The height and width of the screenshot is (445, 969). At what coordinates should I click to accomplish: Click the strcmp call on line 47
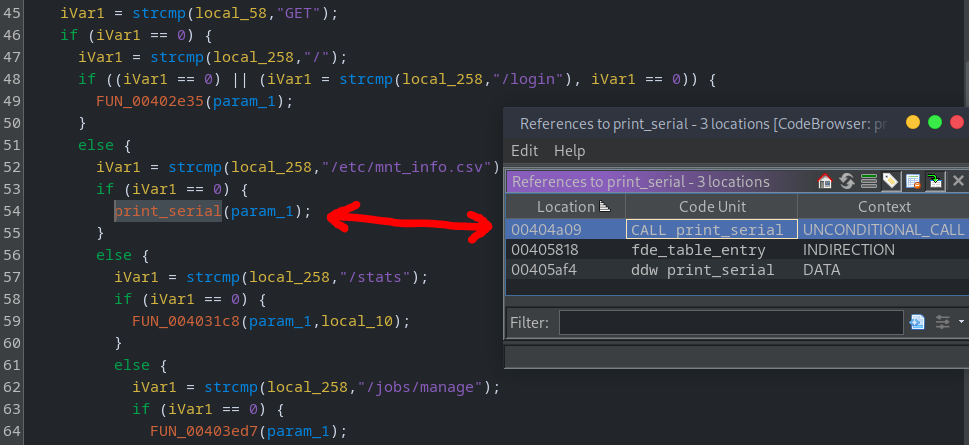[177, 57]
